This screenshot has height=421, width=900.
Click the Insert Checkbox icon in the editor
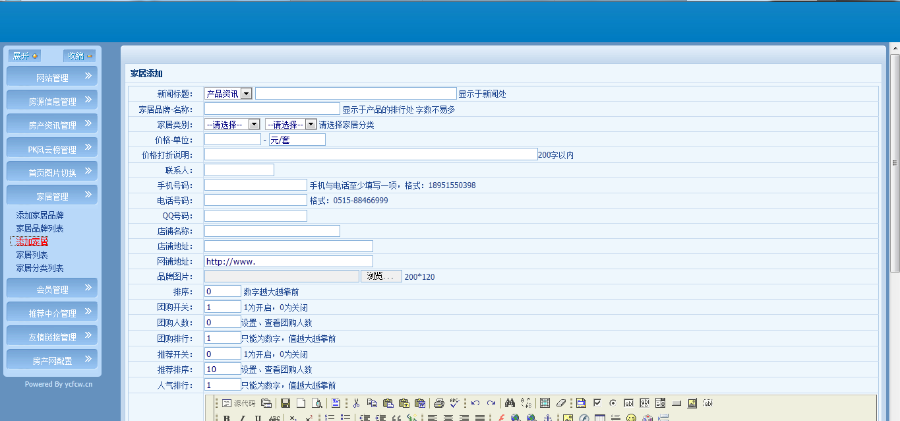click(x=597, y=403)
